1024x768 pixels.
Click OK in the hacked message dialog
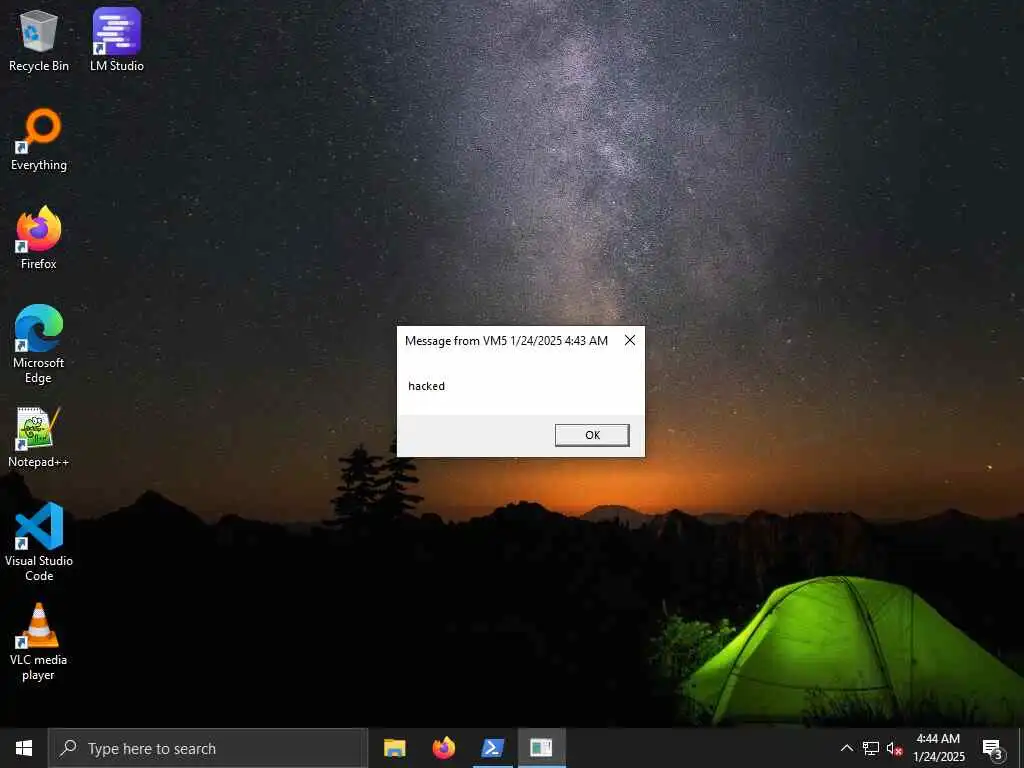pos(592,435)
